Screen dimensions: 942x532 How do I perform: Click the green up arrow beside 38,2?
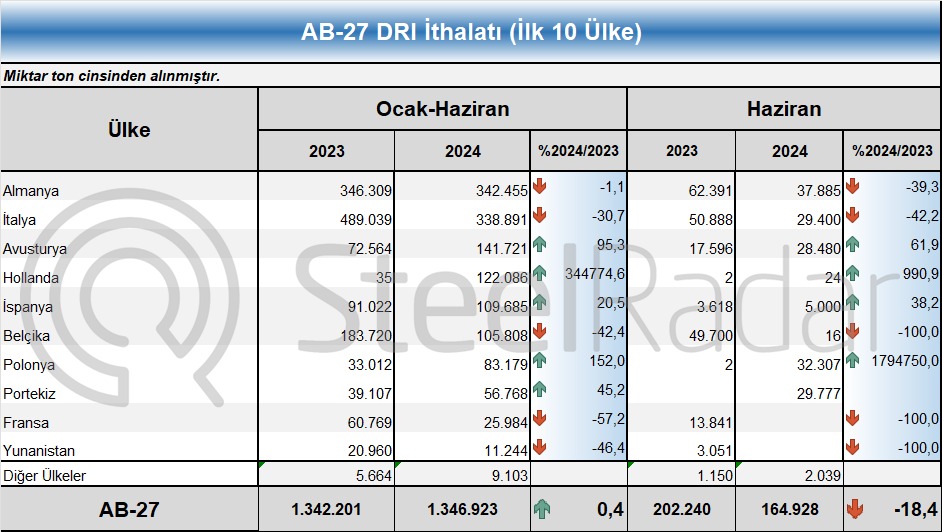coord(852,301)
